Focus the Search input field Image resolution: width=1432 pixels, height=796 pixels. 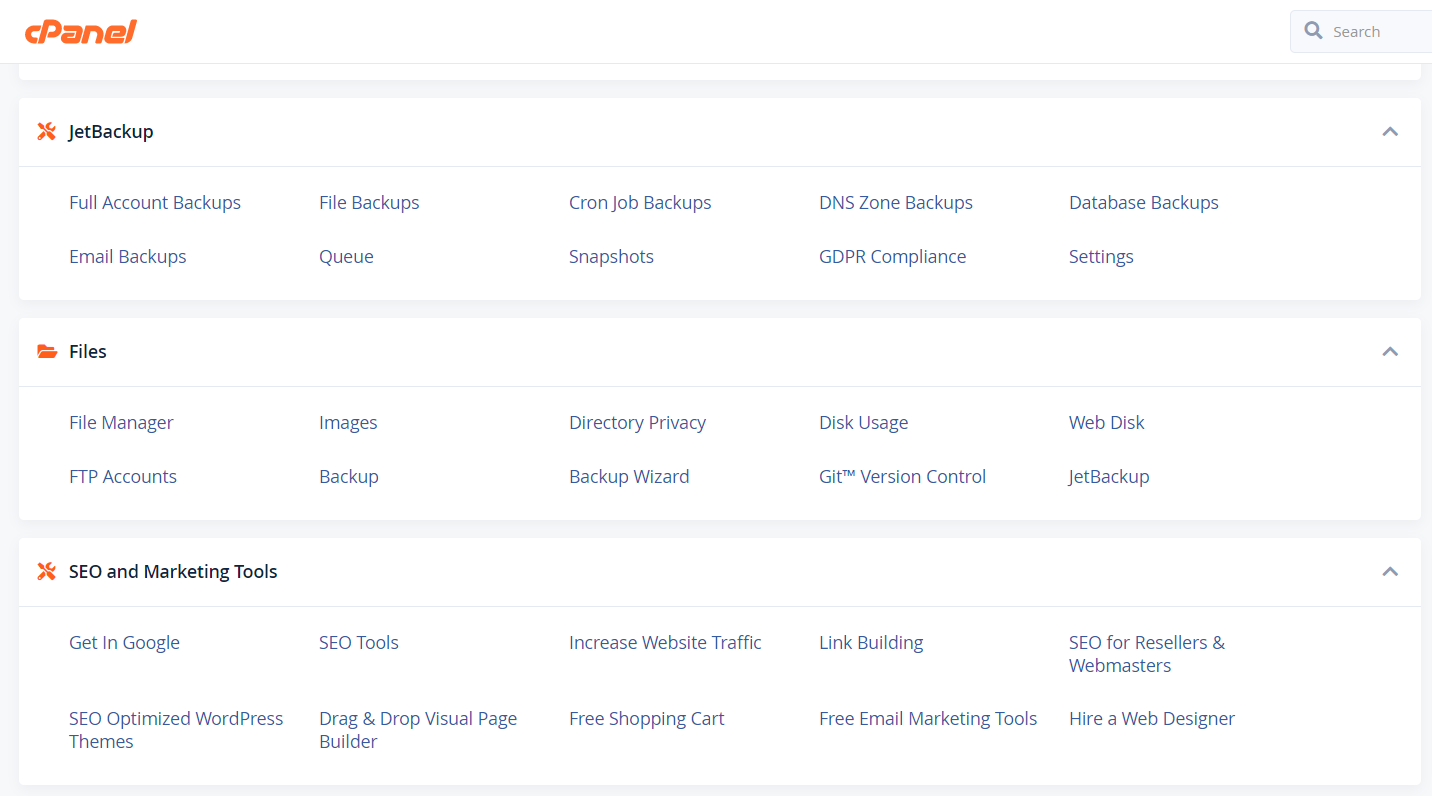tap(1361, 31)
